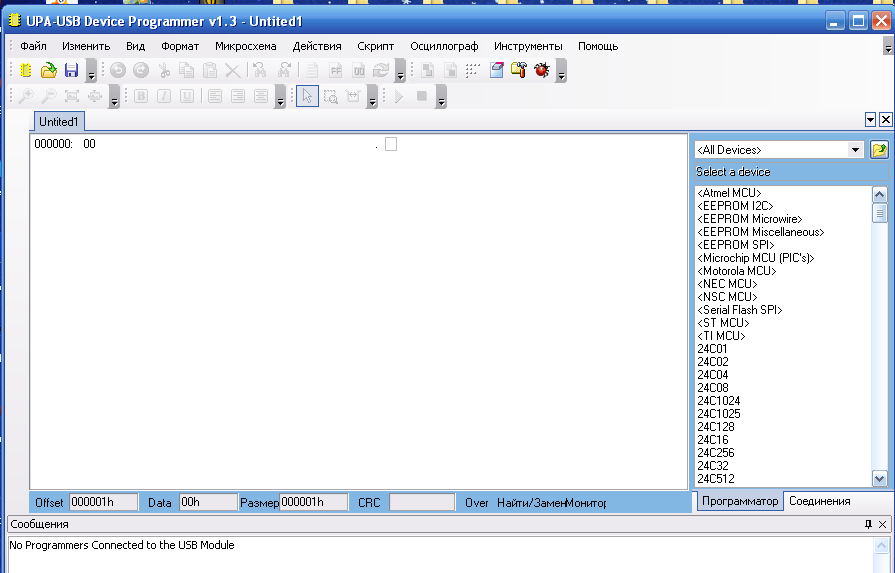Click the Offset input field
The height and width of the screenshot is (573, 895).
tap(103, 502)
